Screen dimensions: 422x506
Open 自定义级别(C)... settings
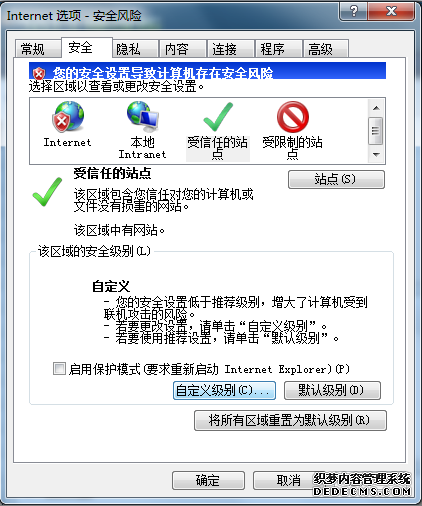[x=224, y=390]
